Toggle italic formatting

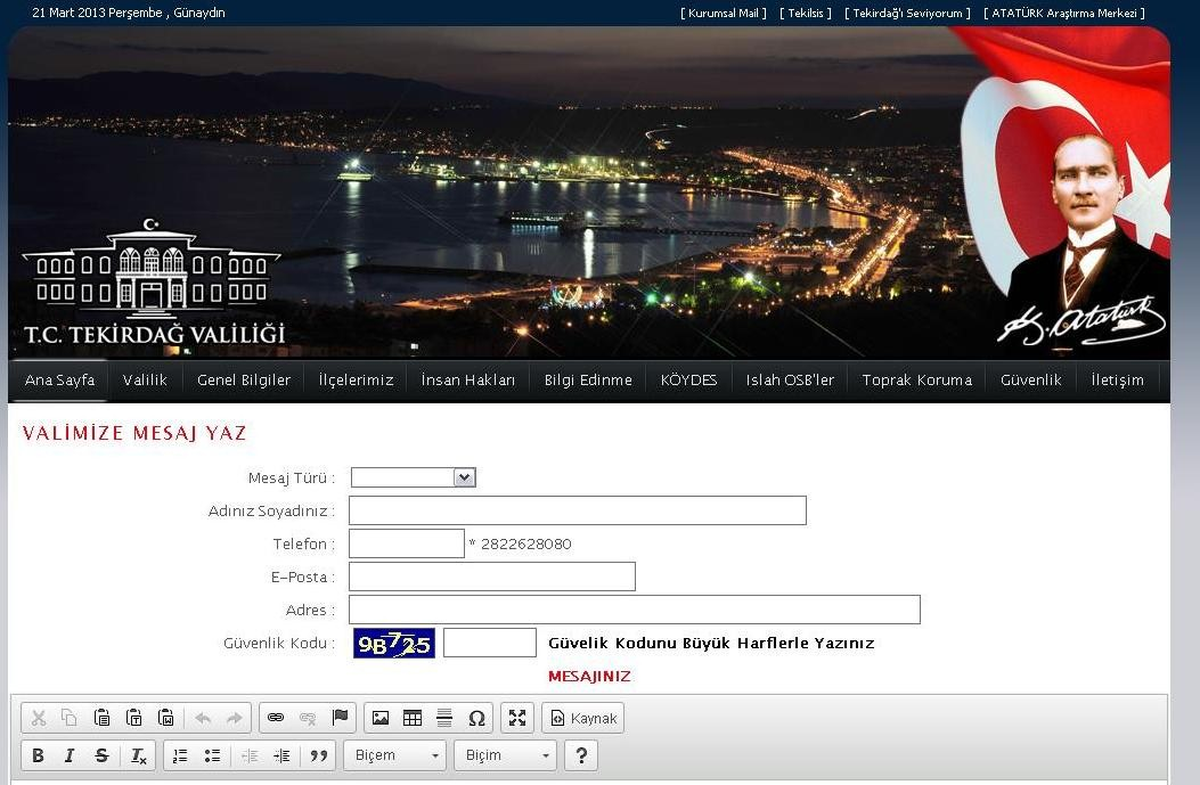(69, 755)
